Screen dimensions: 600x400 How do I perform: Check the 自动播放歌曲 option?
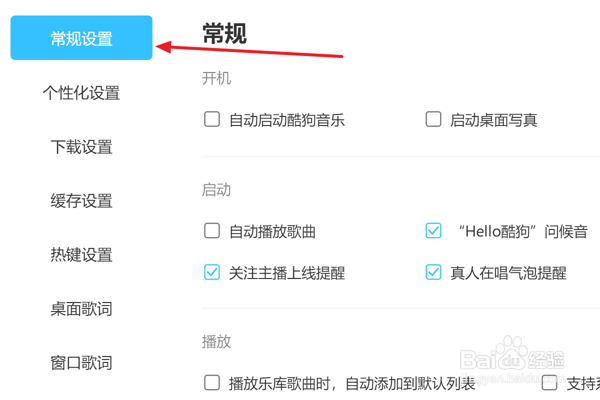(212, 231)
